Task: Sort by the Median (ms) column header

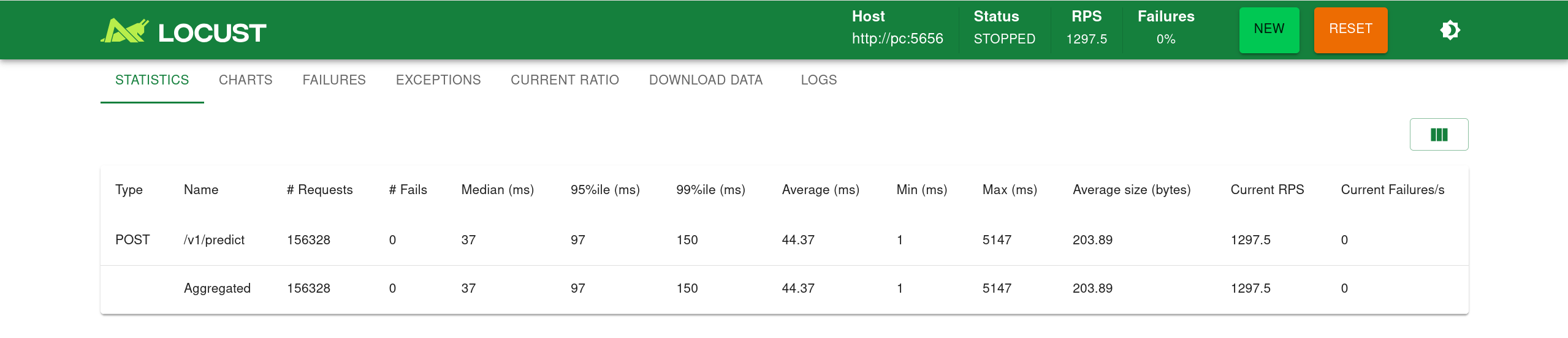Action: pyautogui.click(x=498, y=190)
